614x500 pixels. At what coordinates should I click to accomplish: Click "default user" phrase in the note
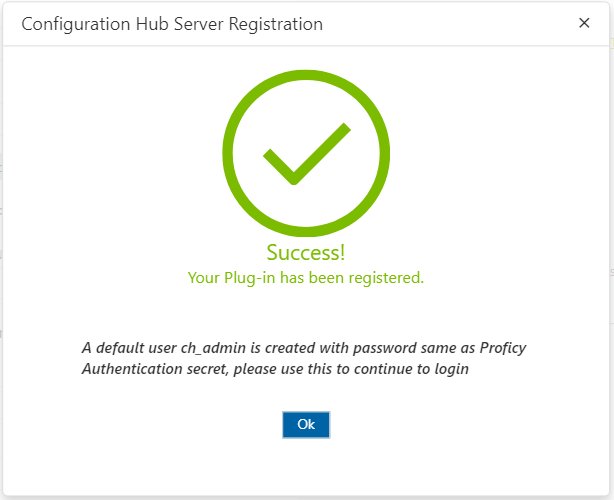pyautogui.click(x=136, y=348)
